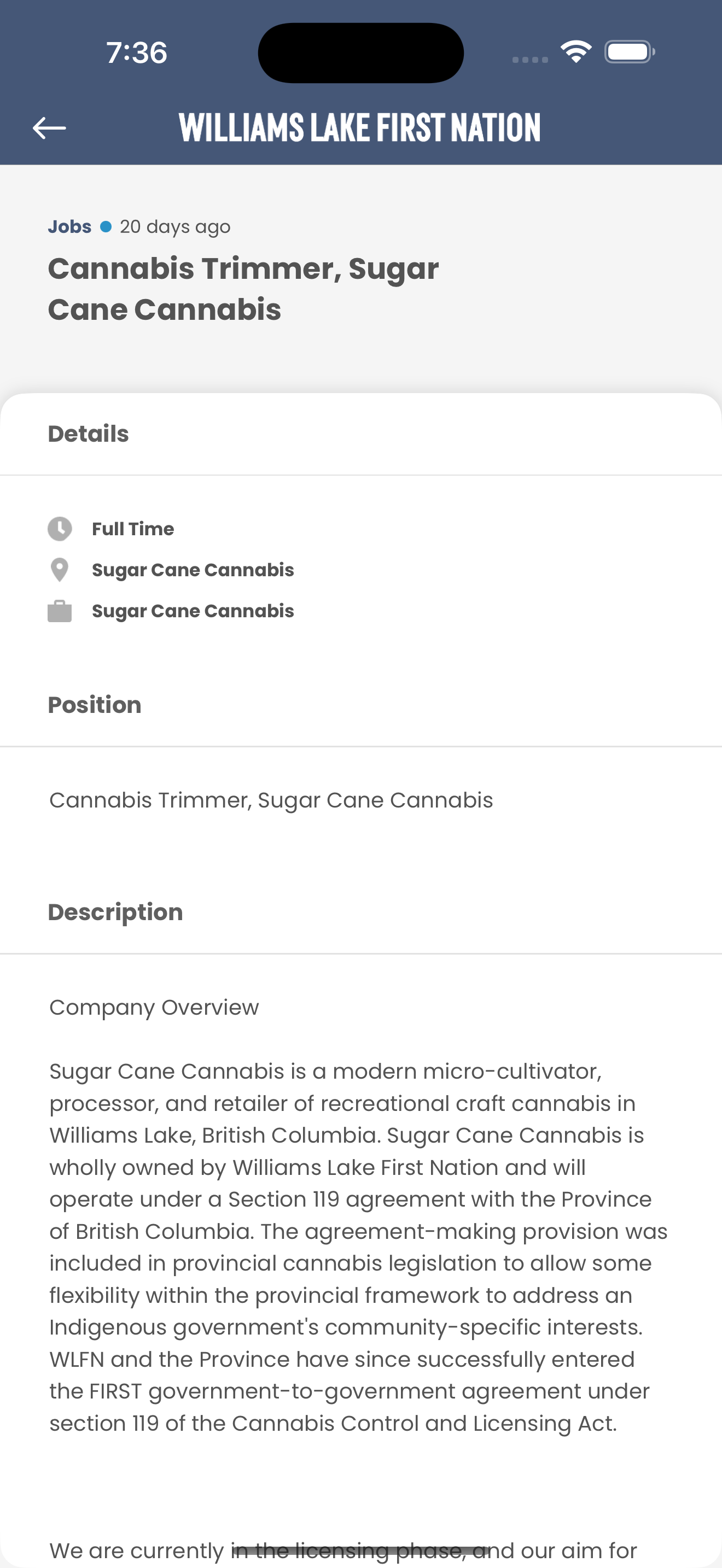Viewport: 722px width, 1568px height.
Task: Tap the cellular signal dots
Action: 530,60
